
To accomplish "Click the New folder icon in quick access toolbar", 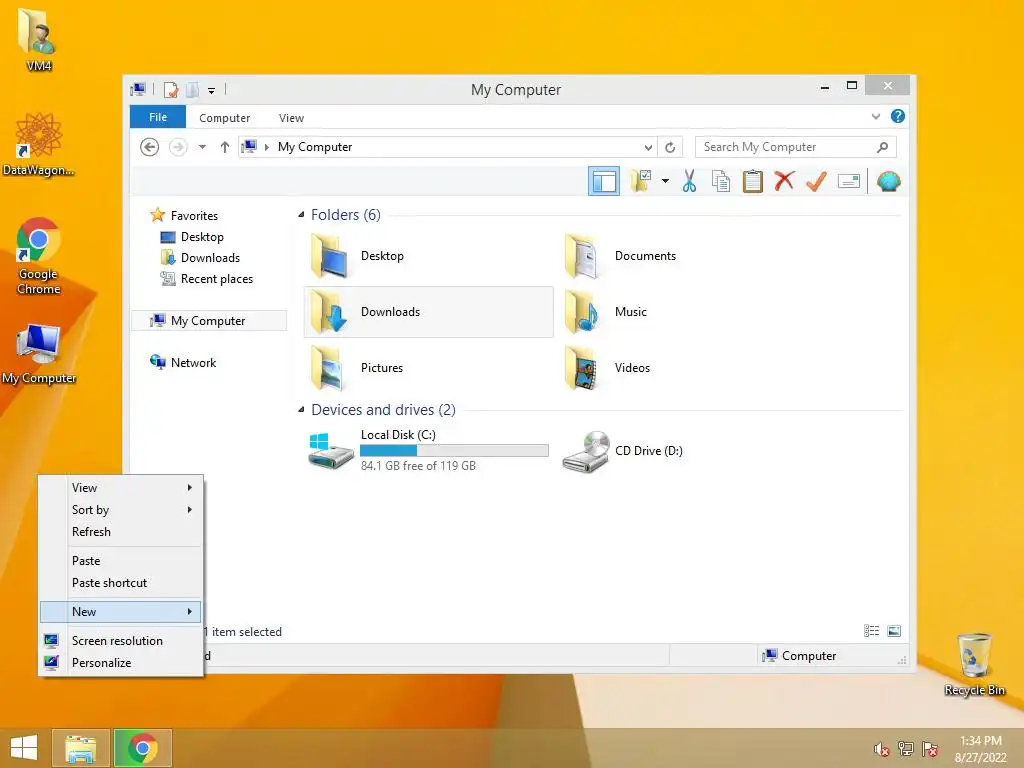I will tap(193, 89).
